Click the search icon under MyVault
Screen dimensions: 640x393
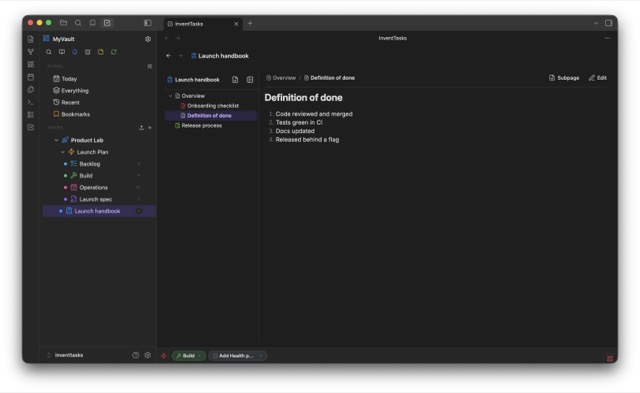[x=49, y=52]
